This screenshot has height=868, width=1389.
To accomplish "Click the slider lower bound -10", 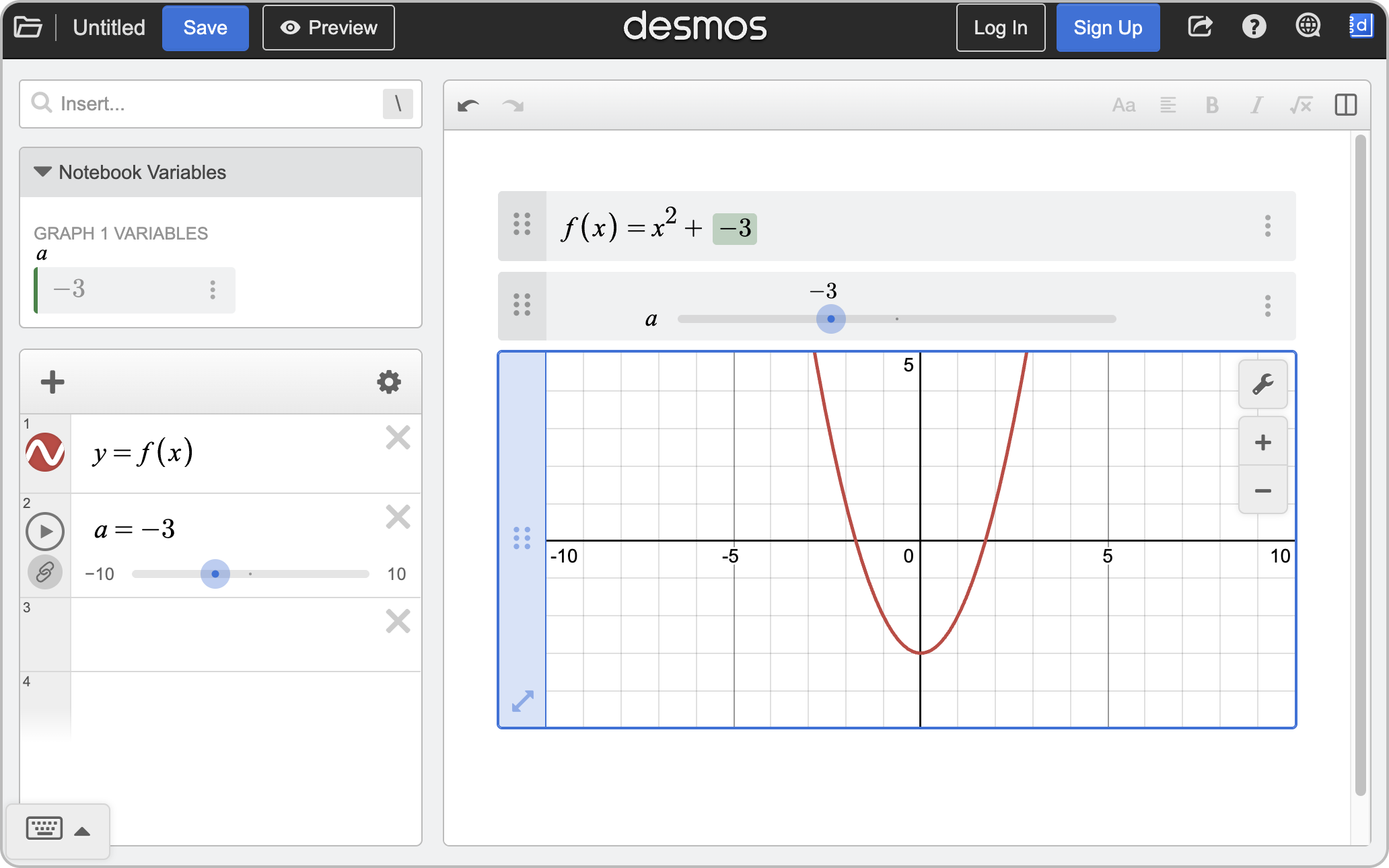I will tap(99, 574).
